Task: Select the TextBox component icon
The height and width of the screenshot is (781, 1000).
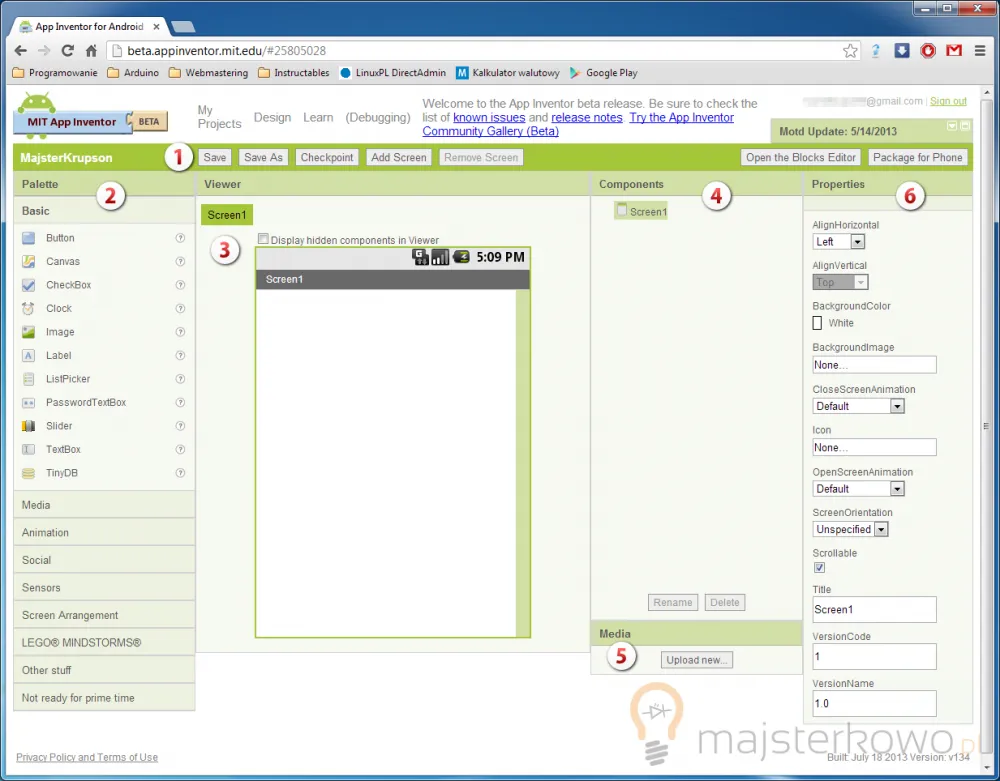Action: coord(28,449)
